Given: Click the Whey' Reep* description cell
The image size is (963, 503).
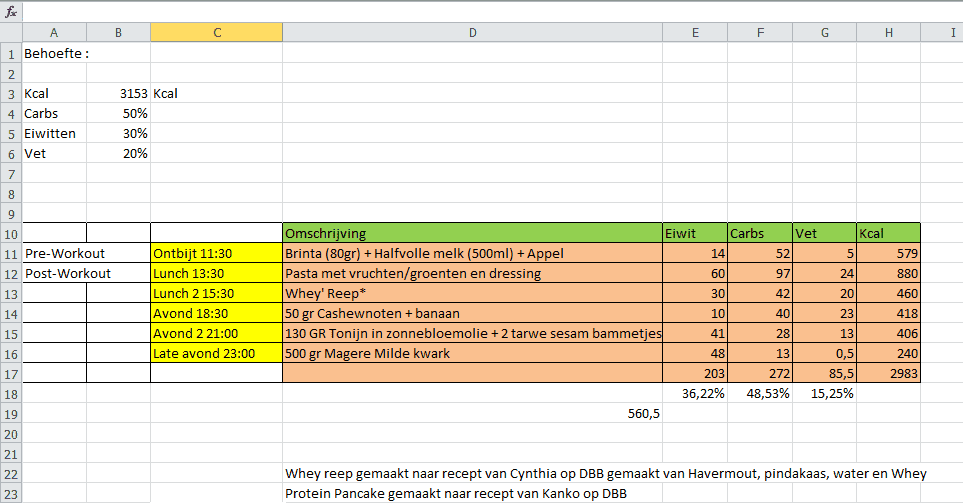Looking at the screenshot, I should point(472,293).
